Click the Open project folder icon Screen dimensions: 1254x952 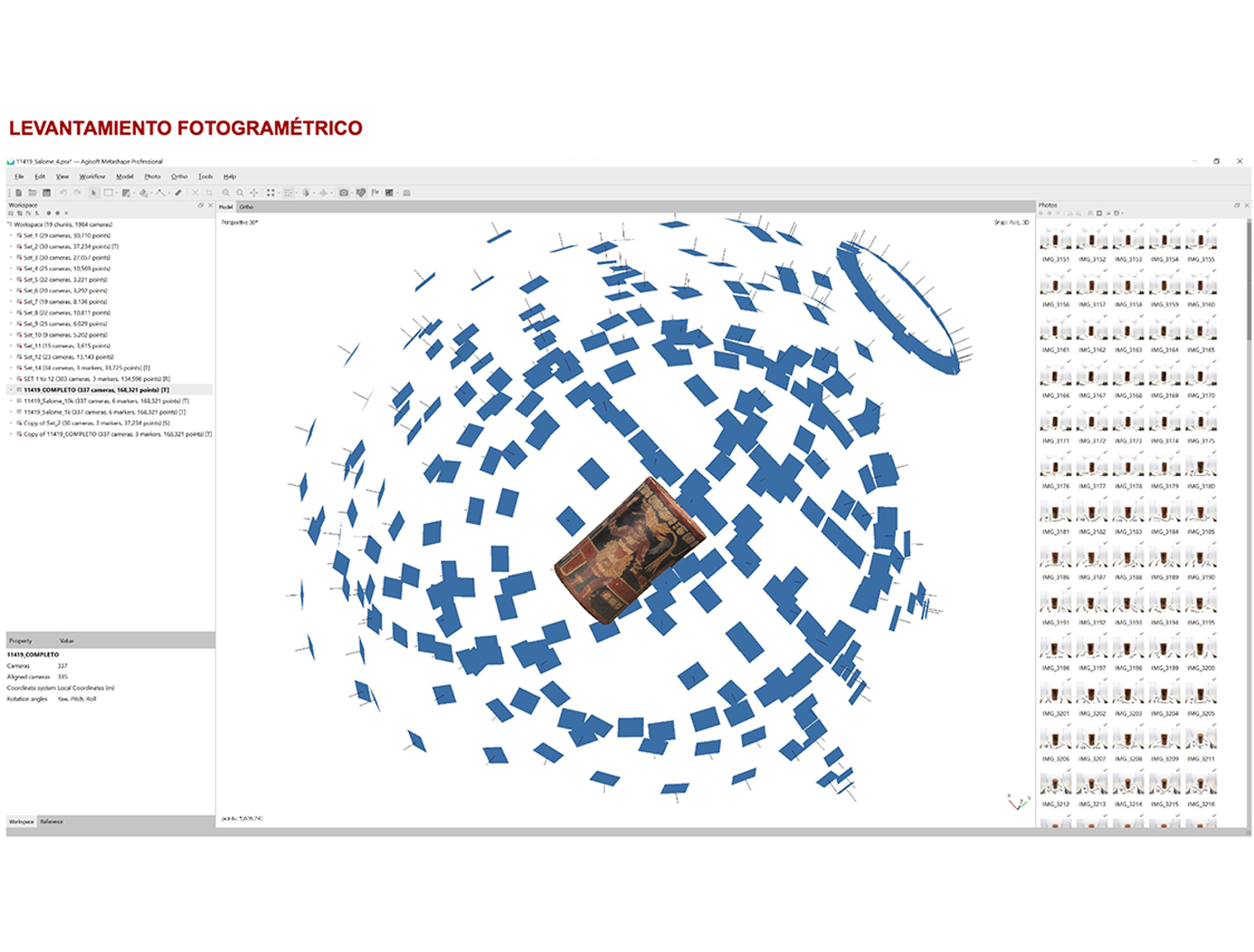click(x=33, y=193)
